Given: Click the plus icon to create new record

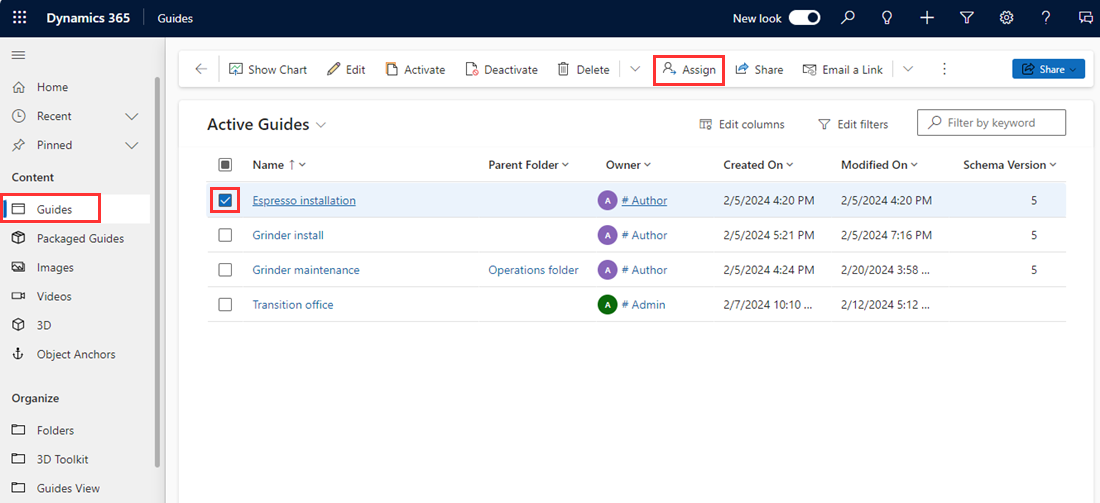Looking at the screenshot, I should 927,18.
